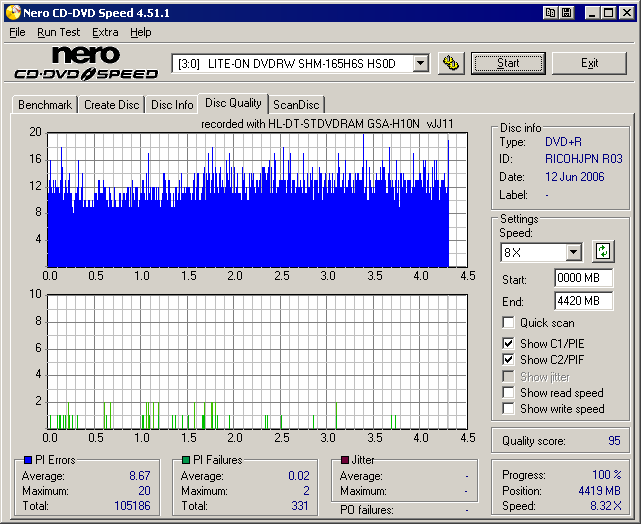Enable the Quick scan checkbox
641x524 pixels.
509,323
